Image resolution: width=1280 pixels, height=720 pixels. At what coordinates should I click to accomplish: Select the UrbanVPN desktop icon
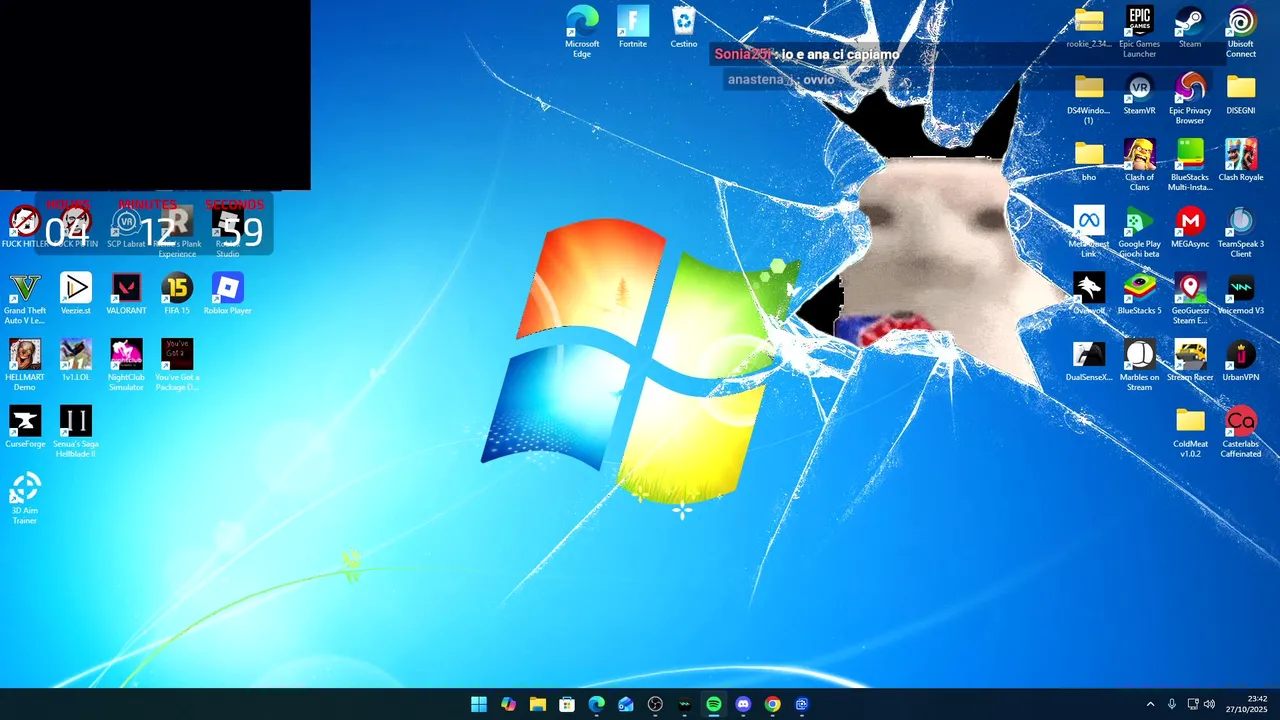pos(1241,361)
